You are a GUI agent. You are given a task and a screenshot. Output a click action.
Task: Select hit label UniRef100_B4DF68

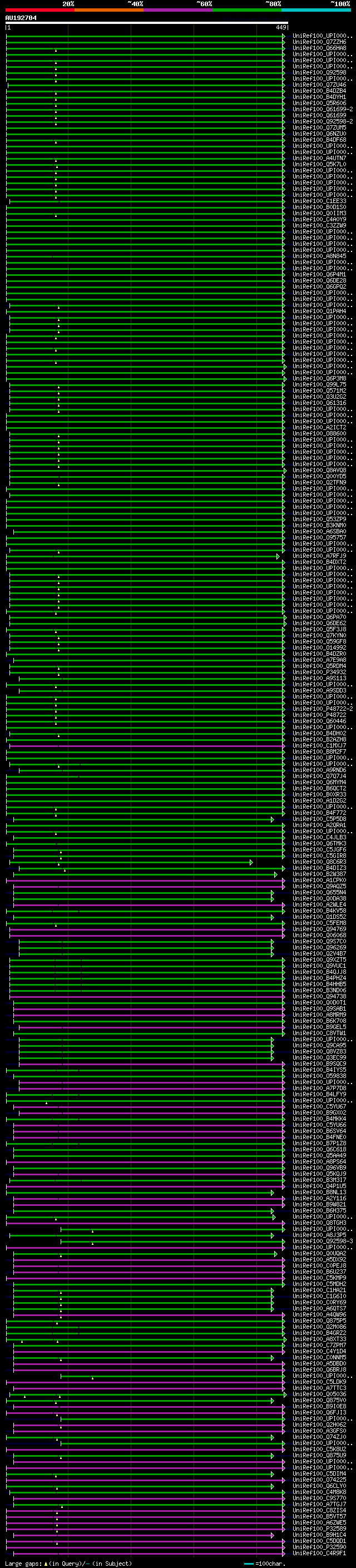[319, 140]
